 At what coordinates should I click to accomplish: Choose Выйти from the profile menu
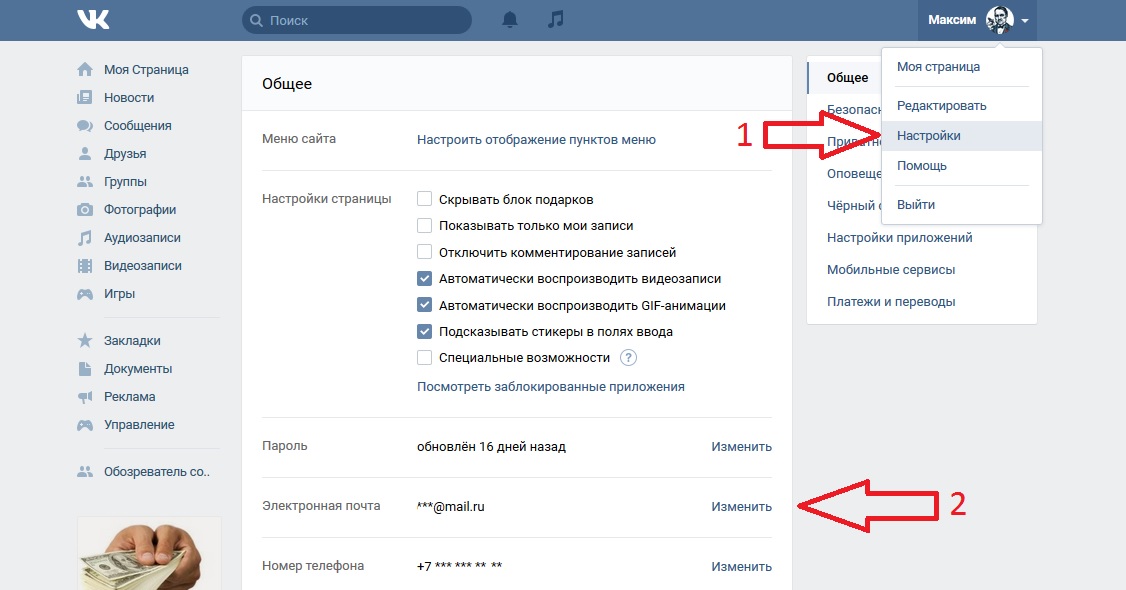click(x=916, y=205)
